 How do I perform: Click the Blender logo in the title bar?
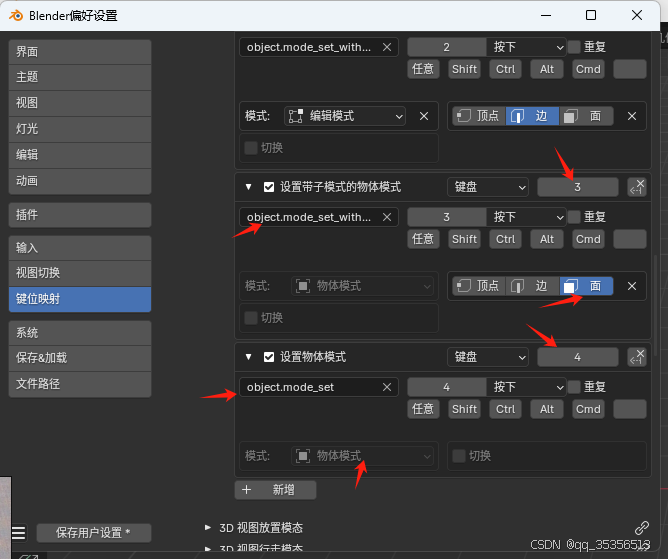tap(16, 16)
